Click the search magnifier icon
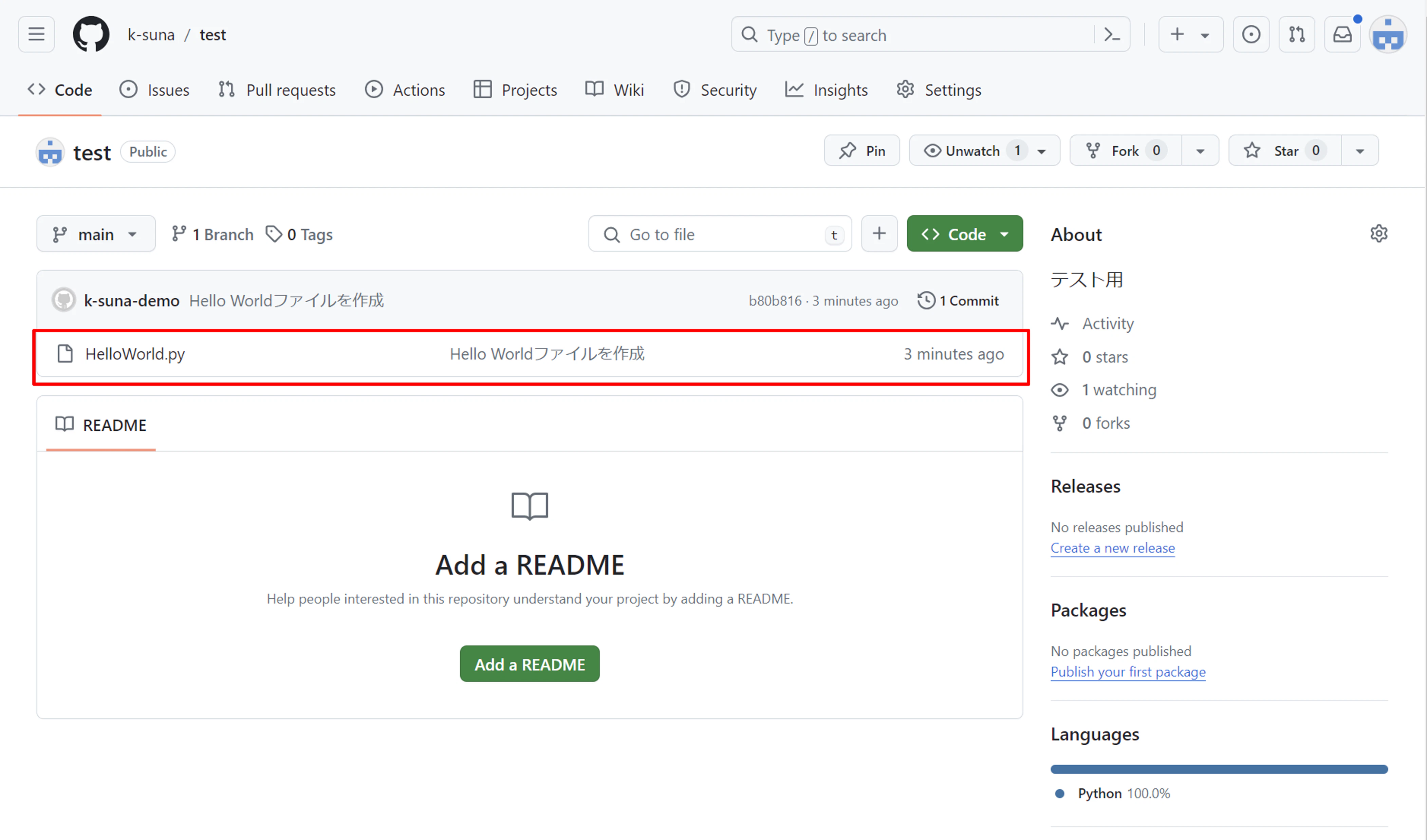Screen dimensions: 1427x840 (x=749, y=35)
